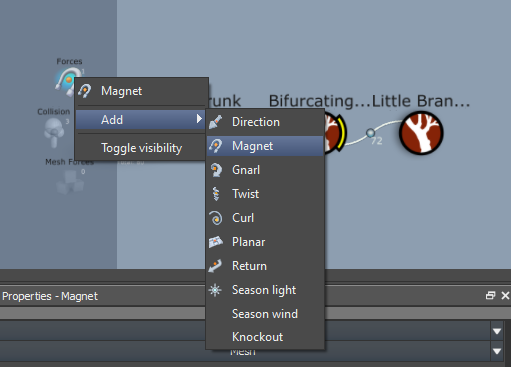The height and width of the screenshot is (367, 511).
Task: Click the Mesh Forces cubes icon
Action: (70, 182)
